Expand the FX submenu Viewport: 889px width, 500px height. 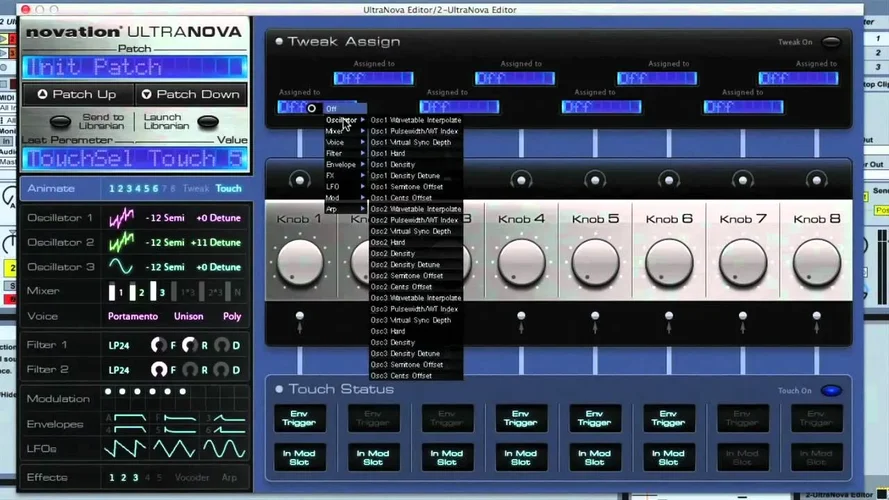point(345,176)
